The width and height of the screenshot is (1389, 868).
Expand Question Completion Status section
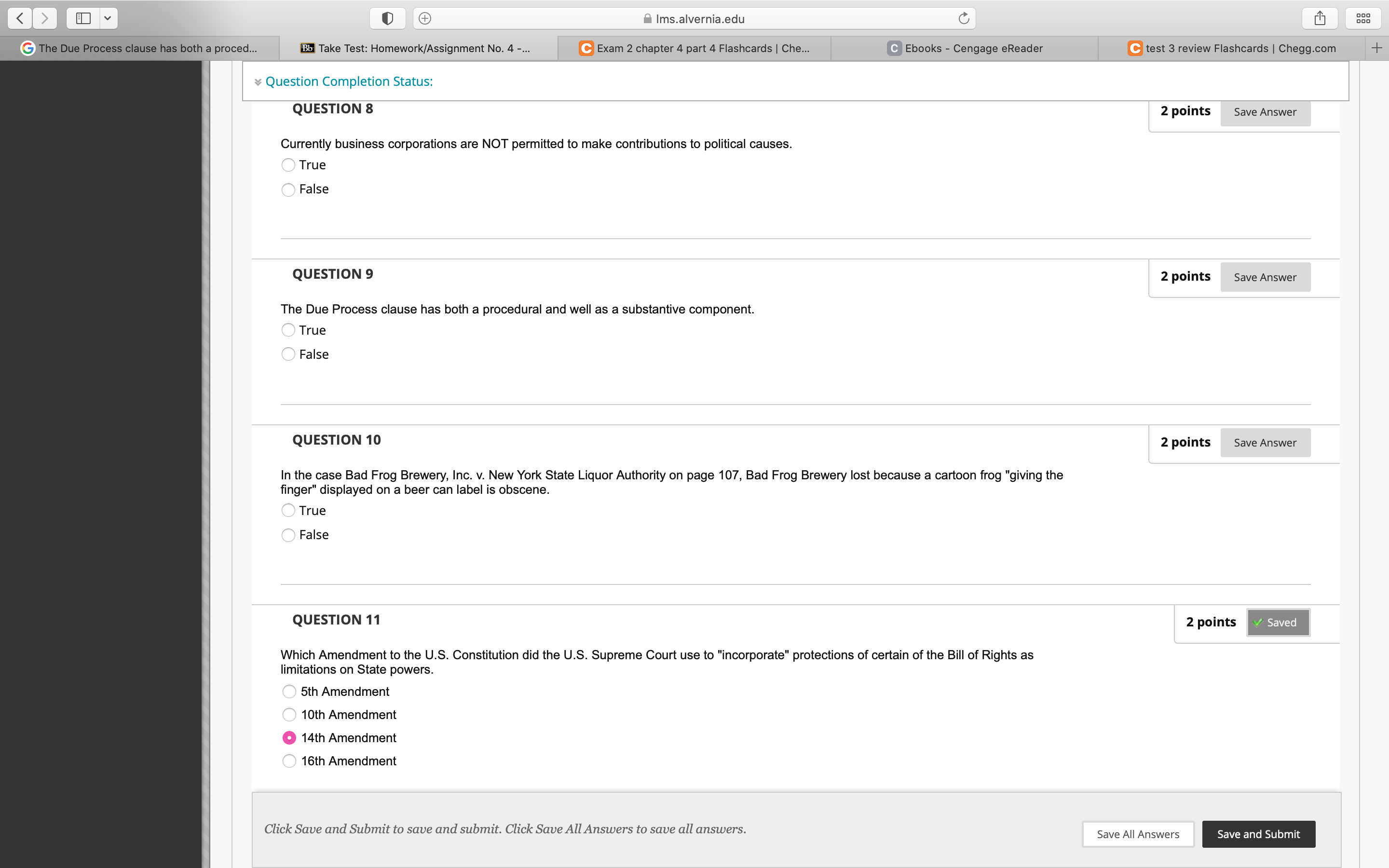(348, 81)
